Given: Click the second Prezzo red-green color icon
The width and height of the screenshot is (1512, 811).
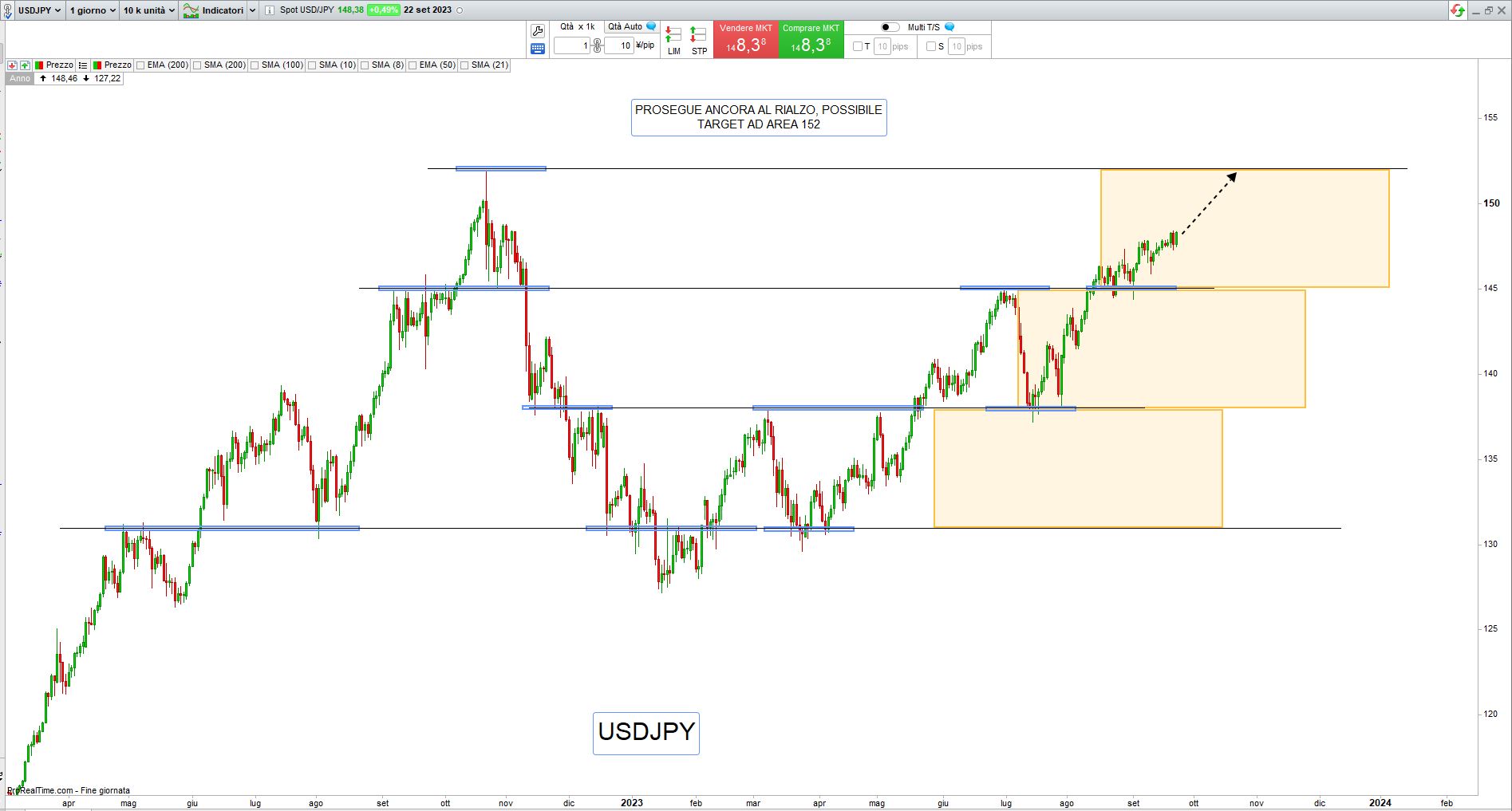Looking at the screenshot, I should point(97,65).
